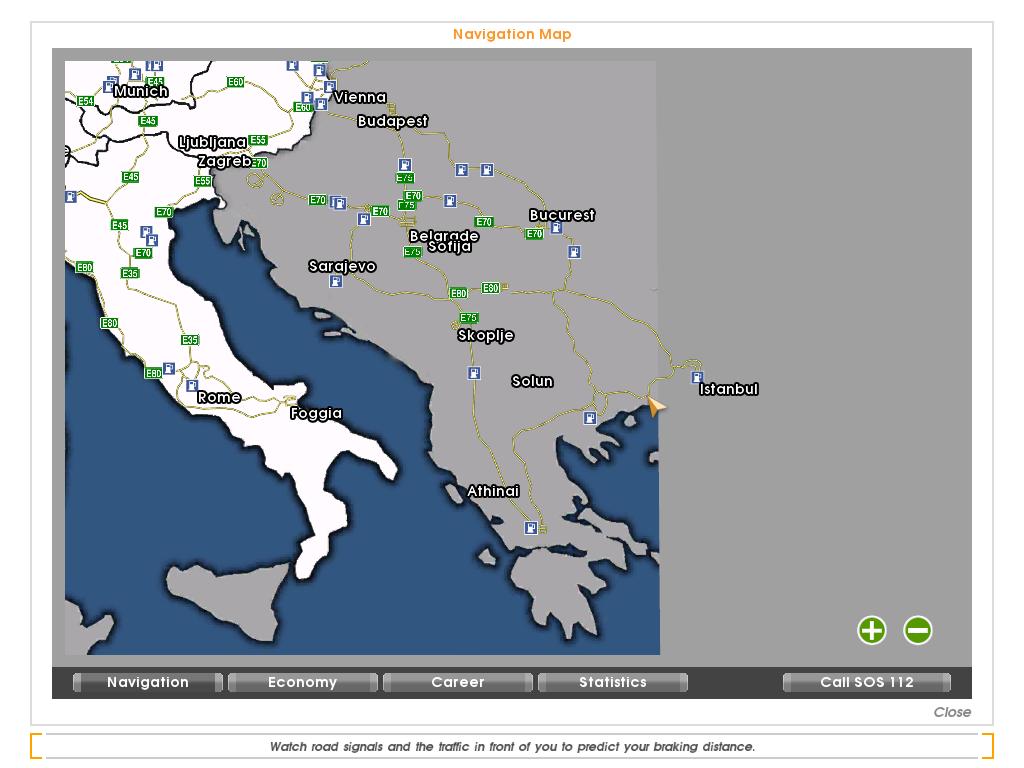Open the Statistics tab

[x=613, y=682]
